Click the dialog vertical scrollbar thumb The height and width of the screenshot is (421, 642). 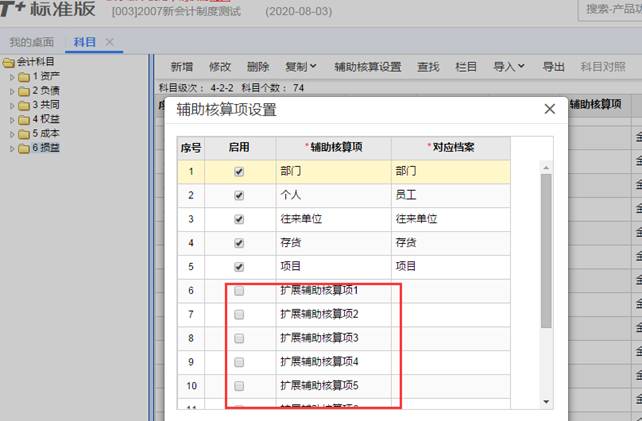(x=546, y=240)
